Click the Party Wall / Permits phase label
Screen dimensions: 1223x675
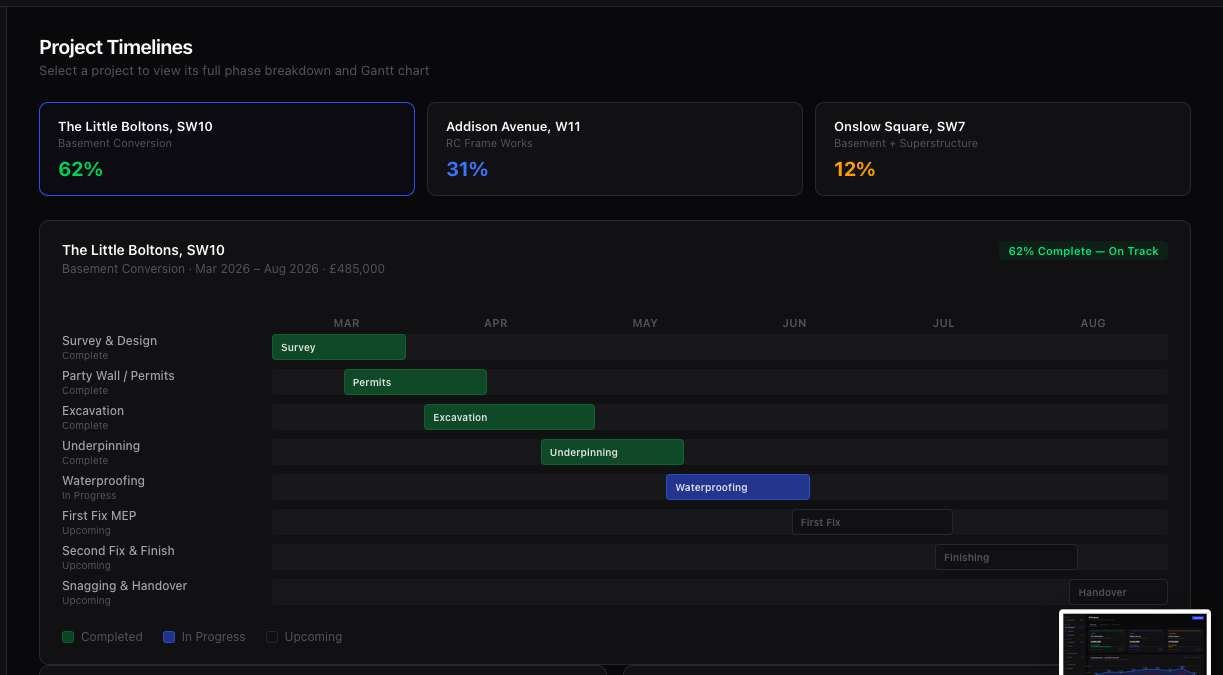(118, 376)
